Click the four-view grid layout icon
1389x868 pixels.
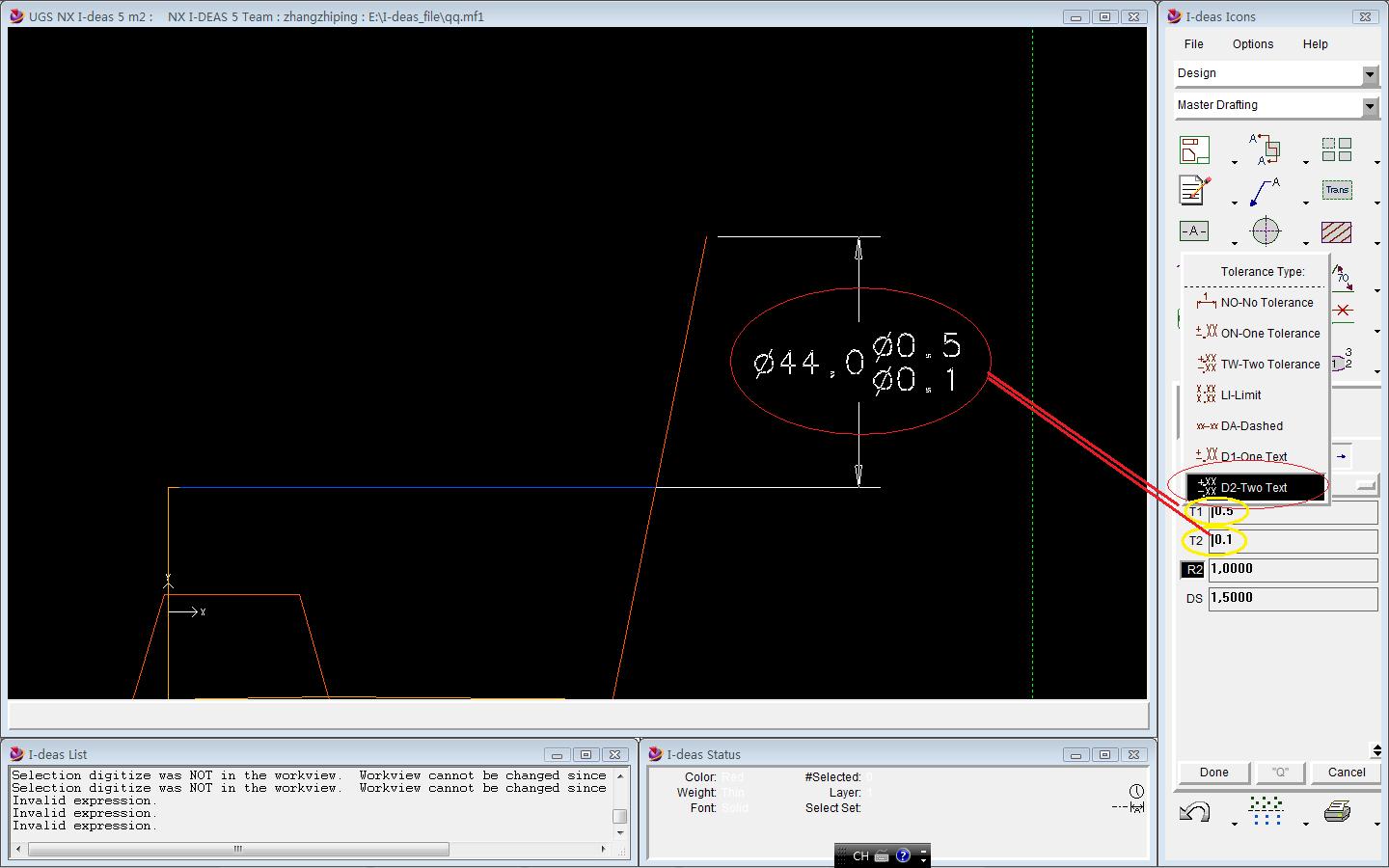coord(1337,149)
